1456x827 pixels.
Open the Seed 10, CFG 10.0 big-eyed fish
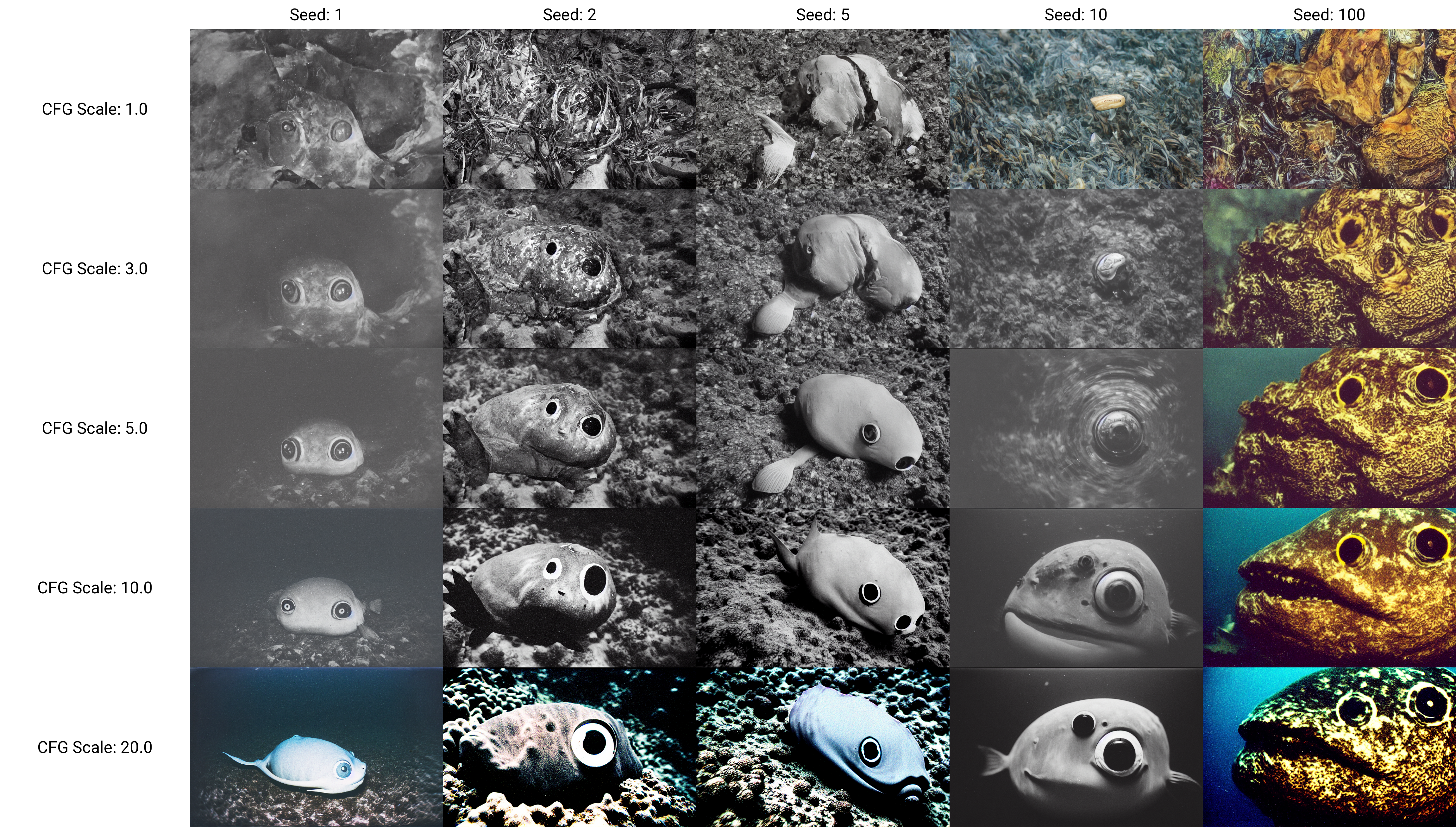pyautogui.click(x=1076, y=587)
